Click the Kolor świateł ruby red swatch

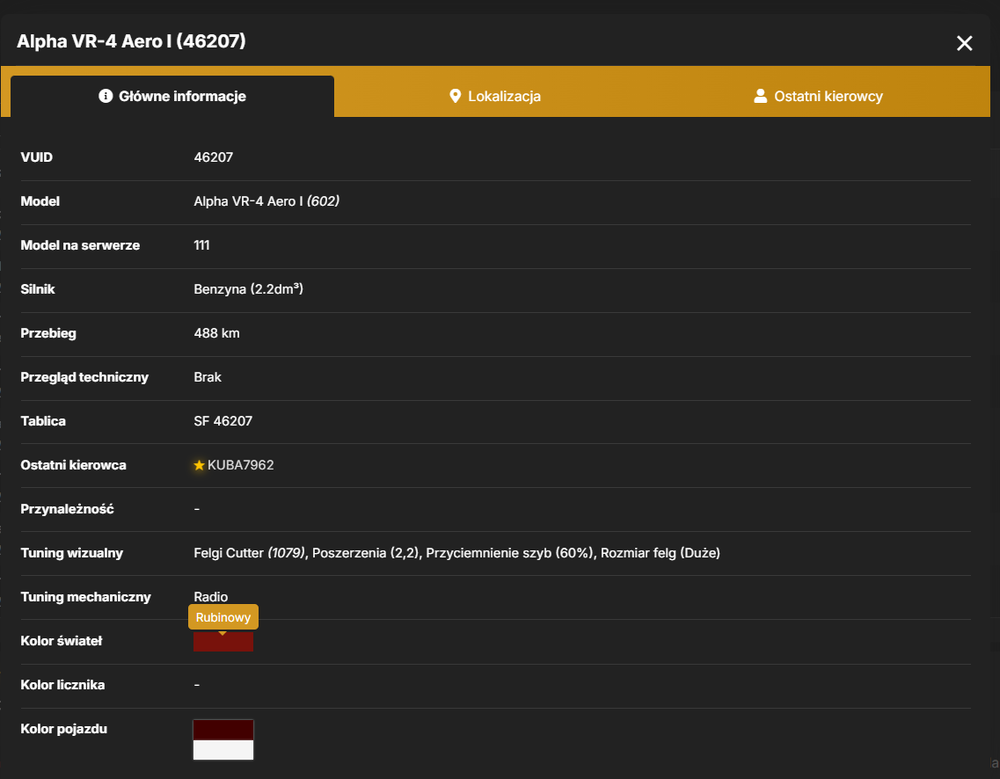tap(223, 642)
